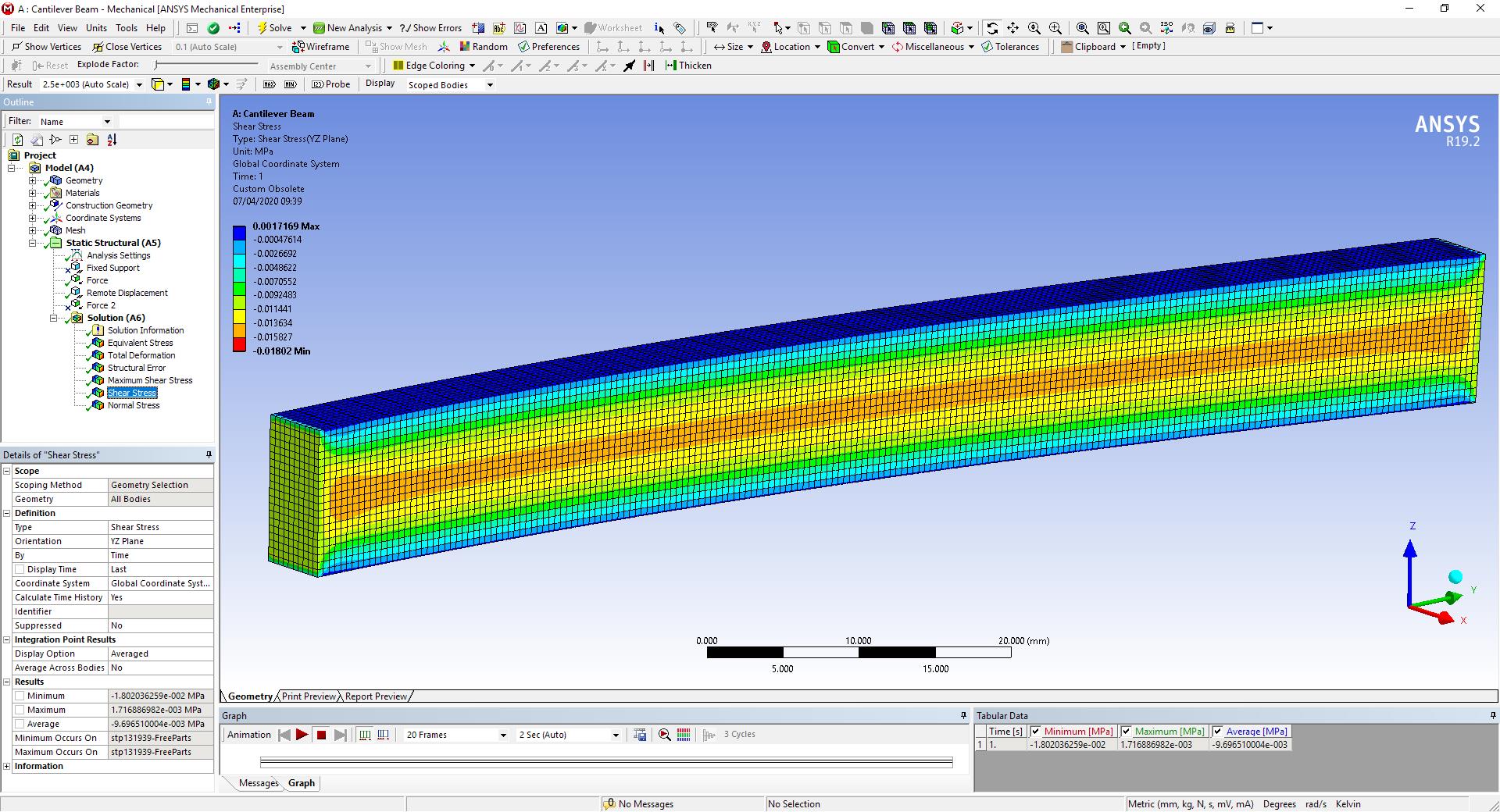Click the Solve lightning bolt button

276,28
